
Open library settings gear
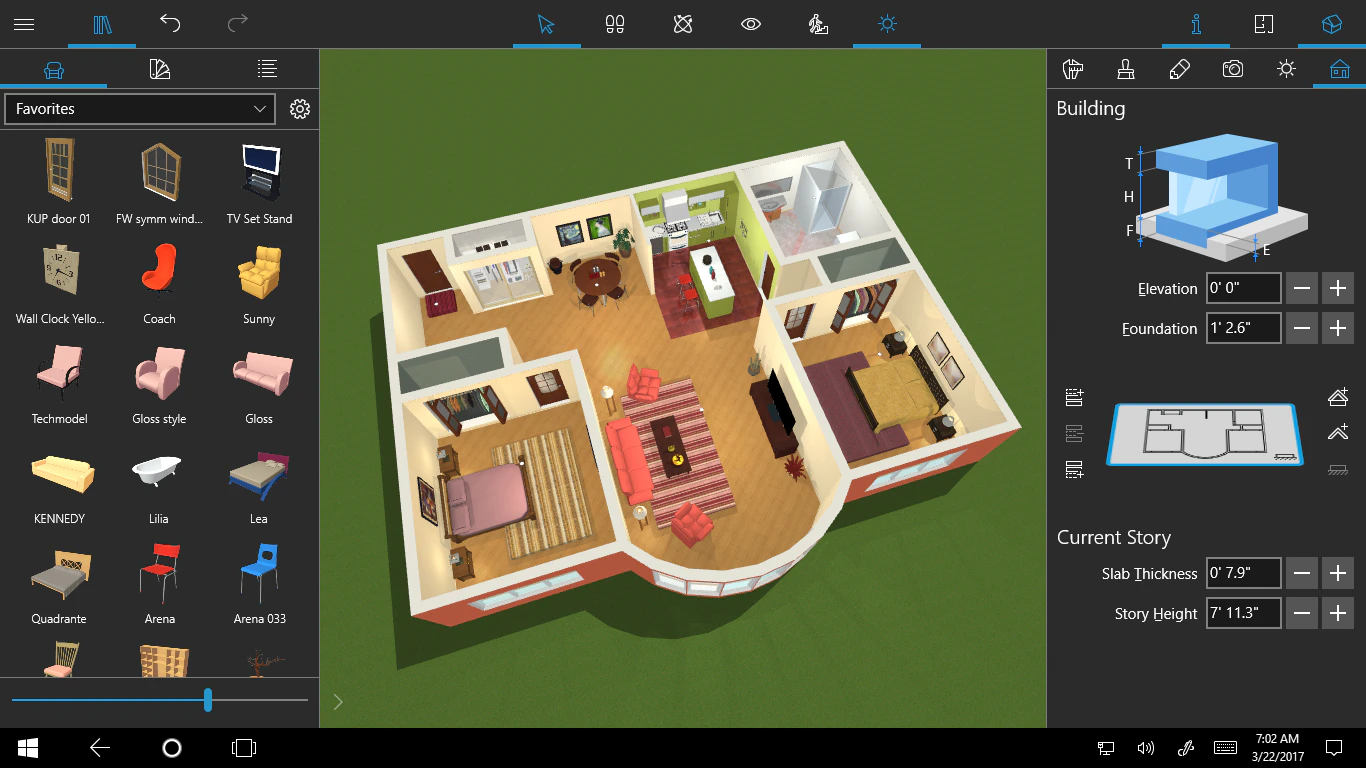(300, 108)
